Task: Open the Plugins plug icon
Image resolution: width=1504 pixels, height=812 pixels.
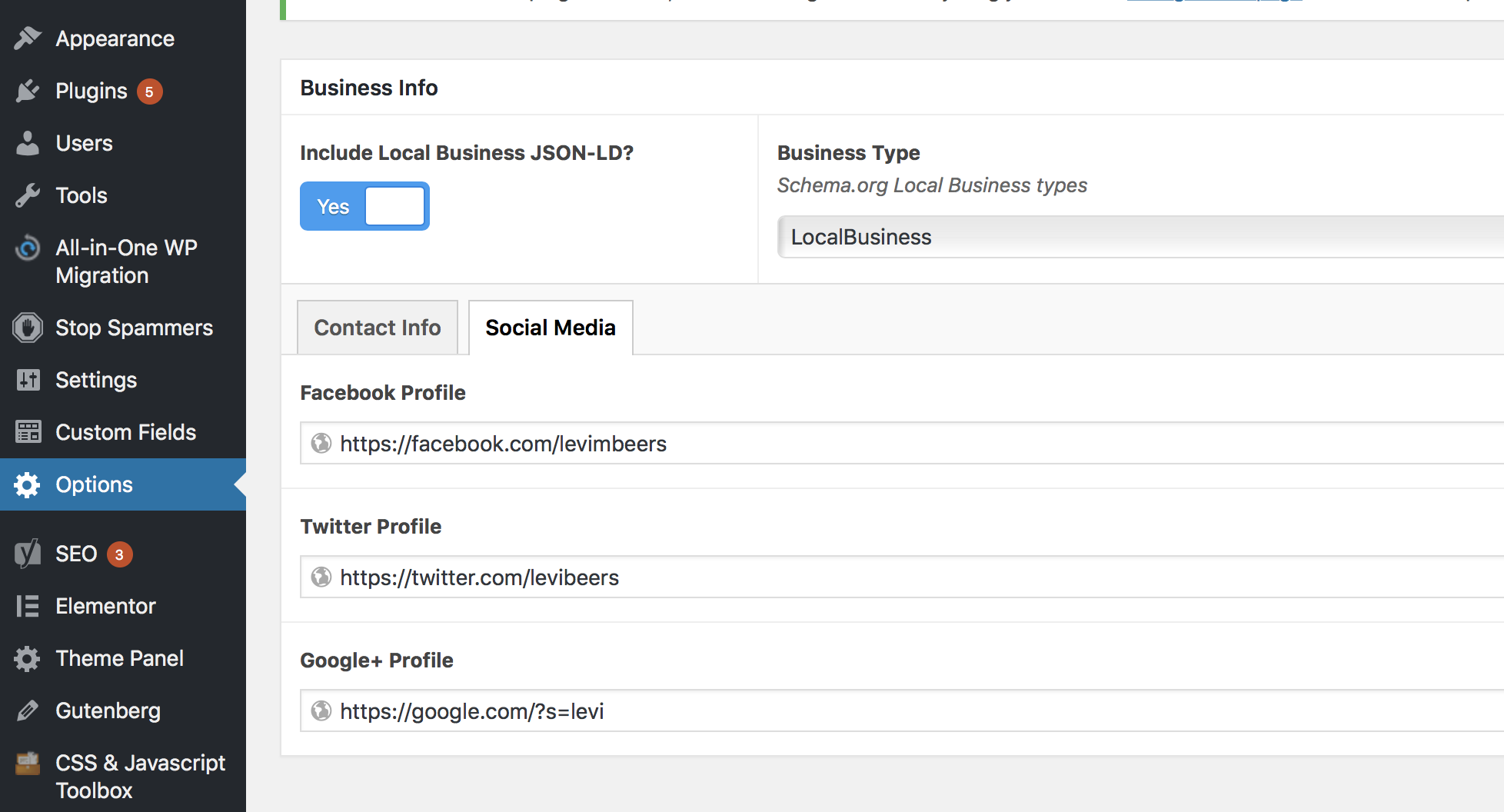Action: coord(28,90)
